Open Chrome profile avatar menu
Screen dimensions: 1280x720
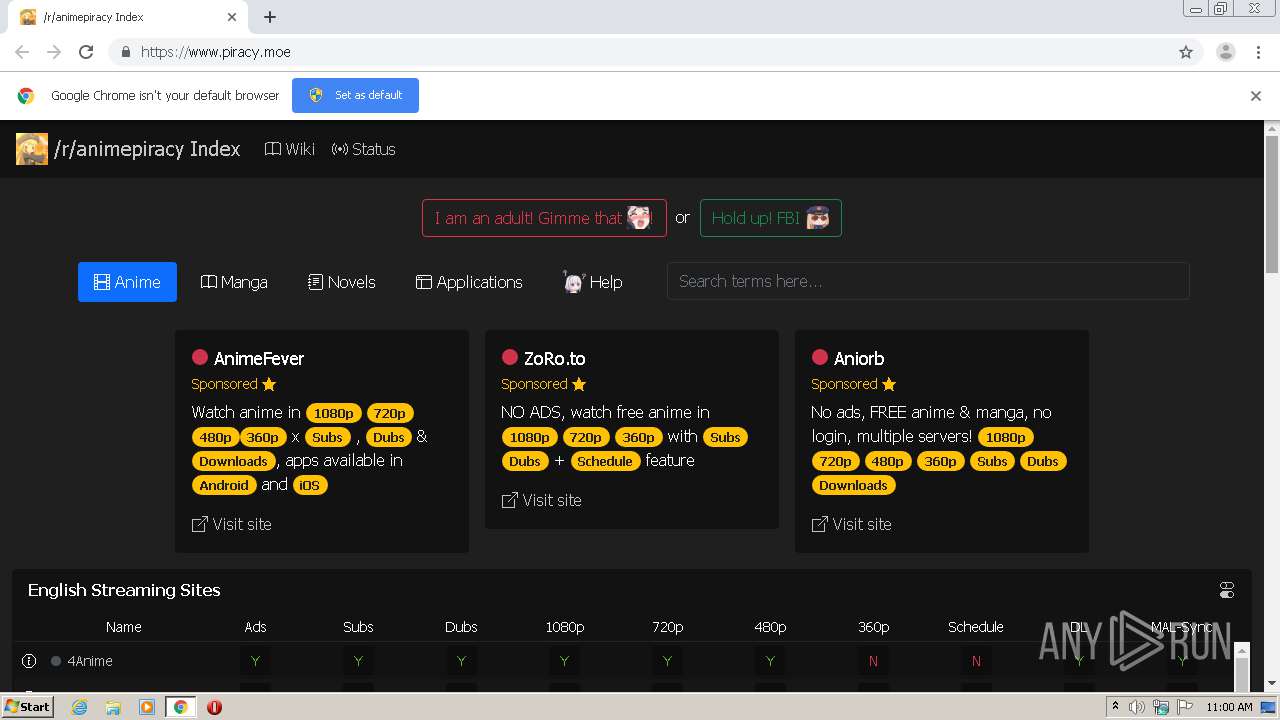[1226, 52]
